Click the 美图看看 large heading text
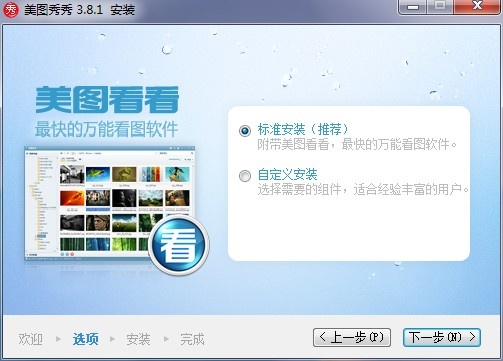The width and height of the screenshot is (503, 361). pos(107,100)
